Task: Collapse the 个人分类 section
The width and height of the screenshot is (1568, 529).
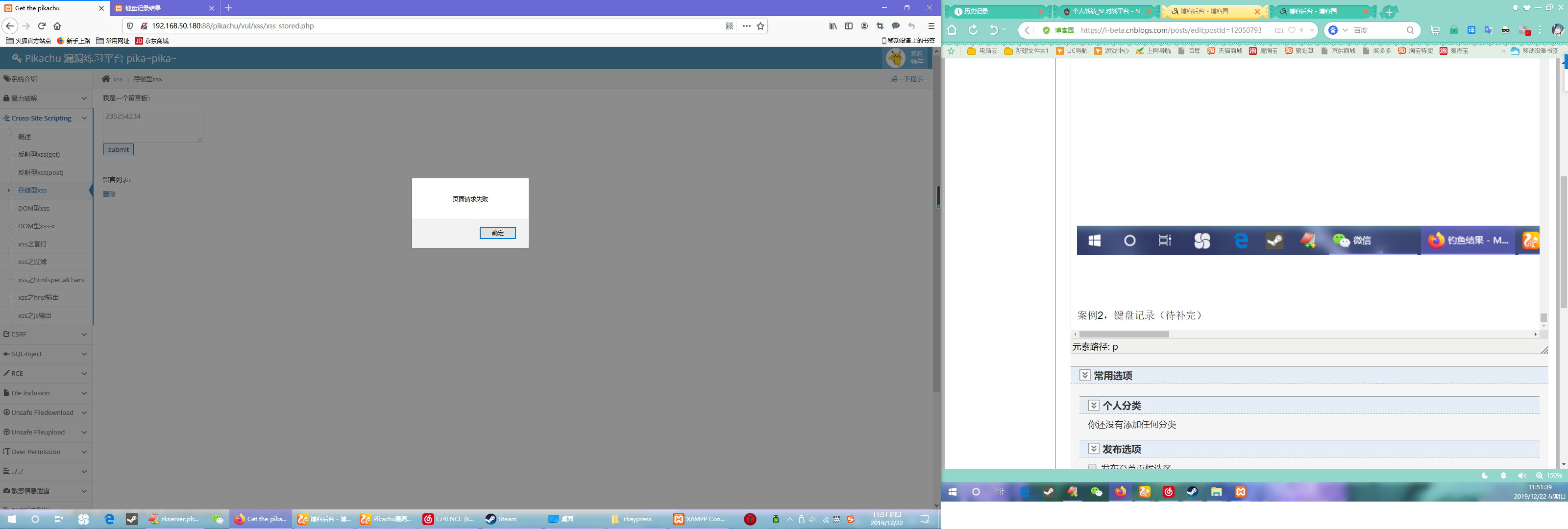Action: tap(1093, 406)
